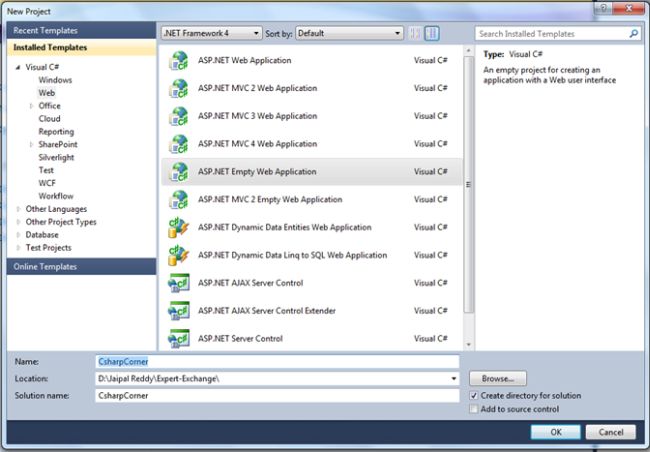Viewport: 650px width, 452px height.
Task: Click the template list scrollbar thumb
Action: (x=468, y=185)
